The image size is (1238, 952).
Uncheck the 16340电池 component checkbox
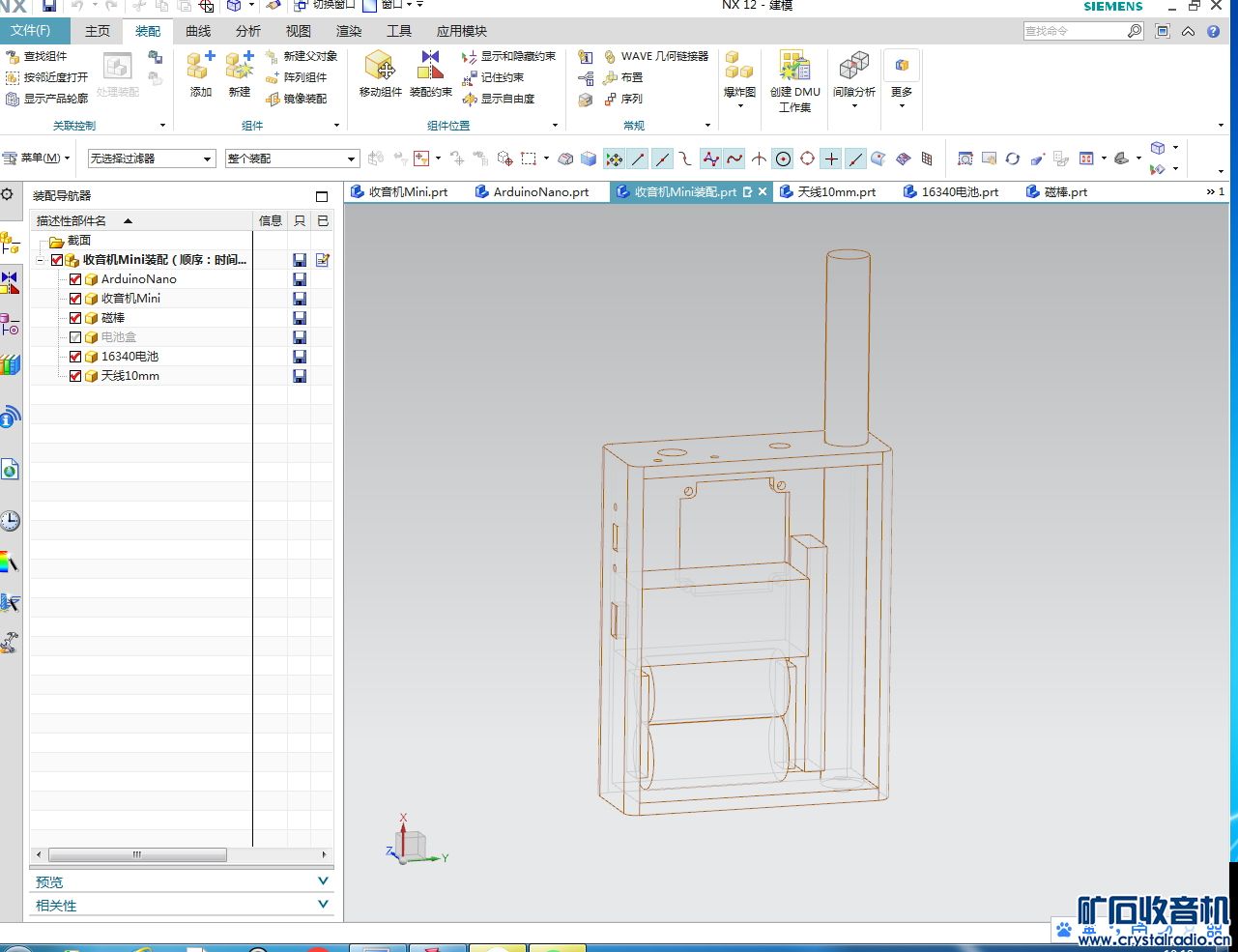click(x=75, y=357)
